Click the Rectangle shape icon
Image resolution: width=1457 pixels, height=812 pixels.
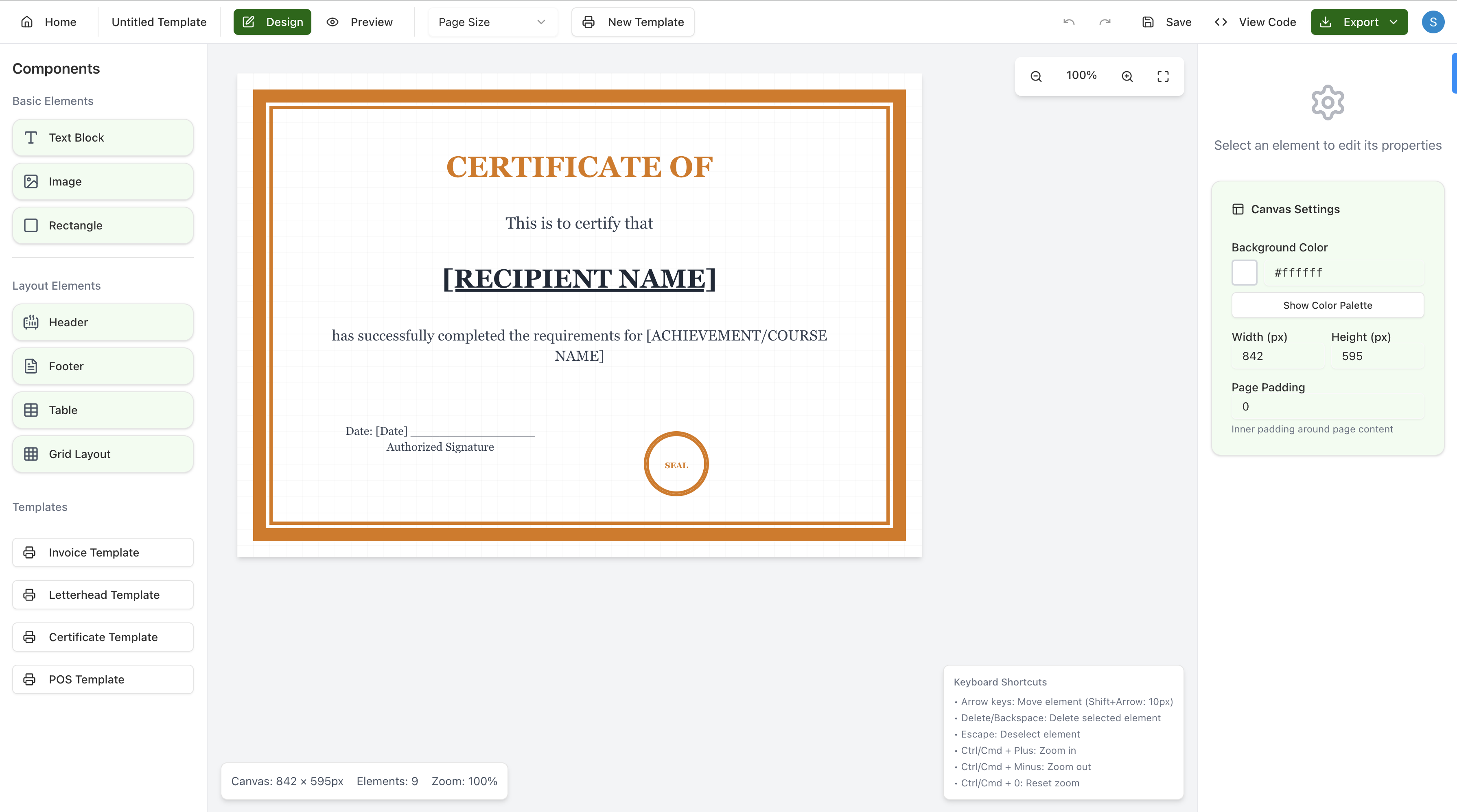pos(31,226)
